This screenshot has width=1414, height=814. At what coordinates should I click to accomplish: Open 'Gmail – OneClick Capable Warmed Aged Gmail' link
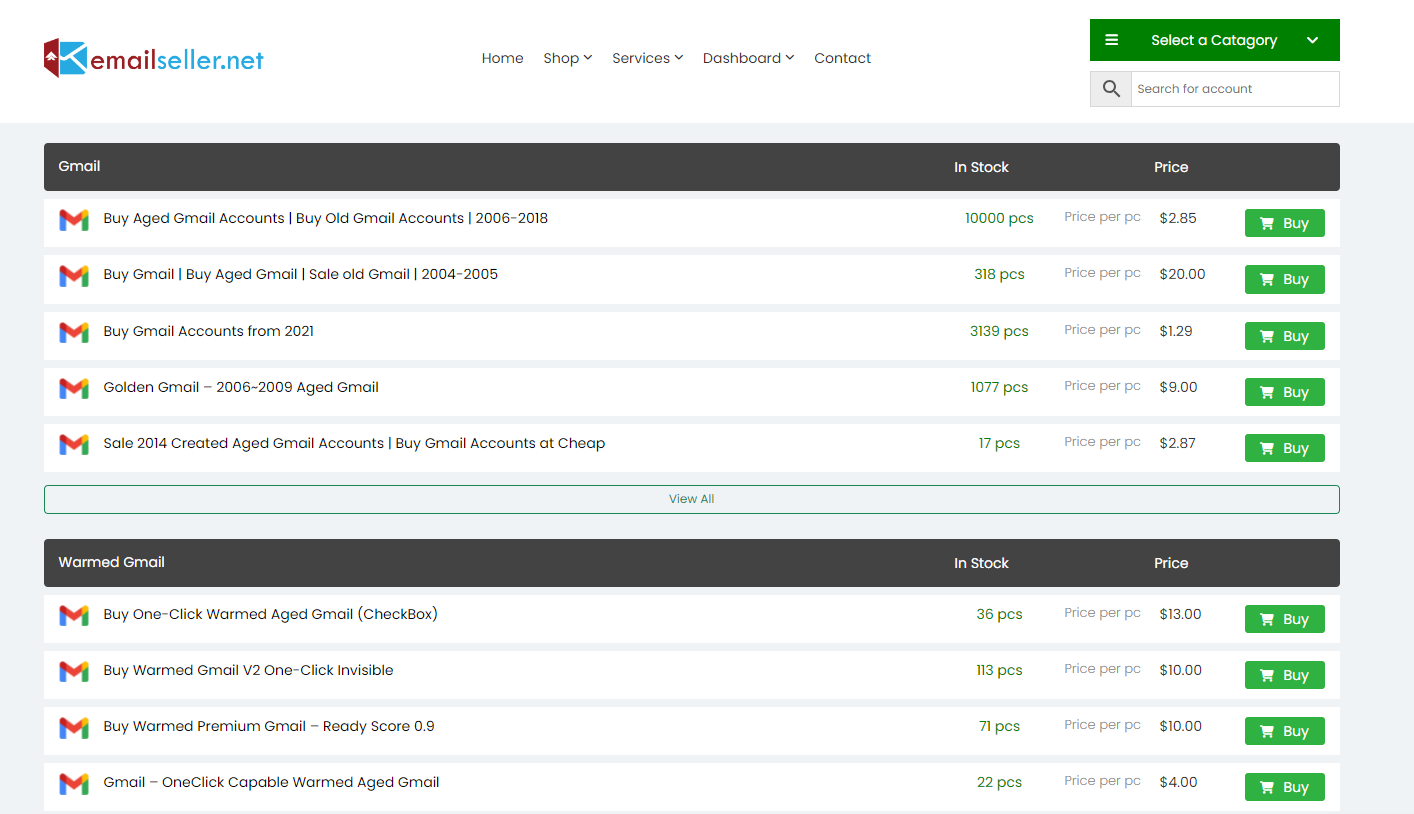click(272, 782)
